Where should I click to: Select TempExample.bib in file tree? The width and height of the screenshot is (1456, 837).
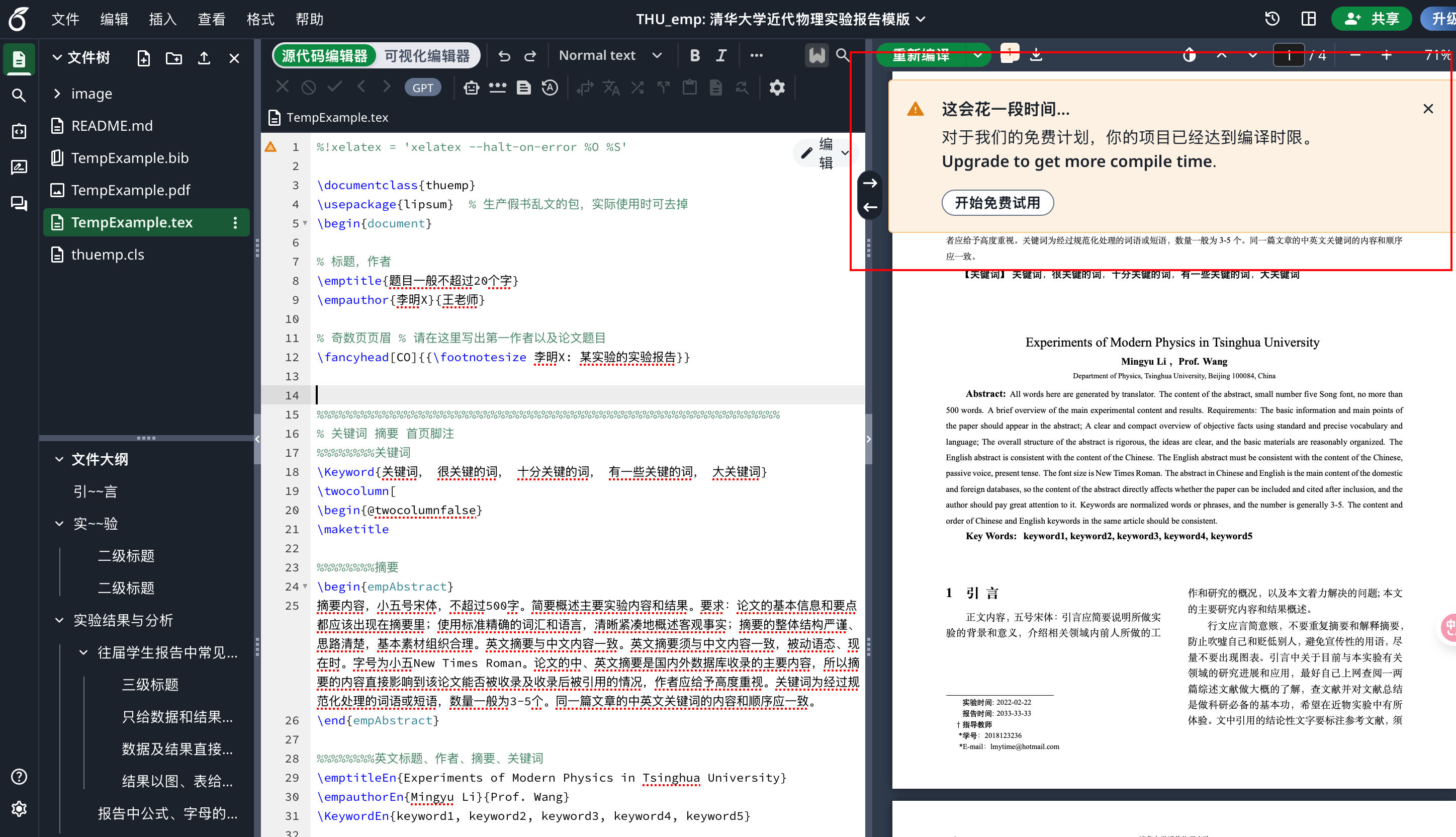point(130,157)
